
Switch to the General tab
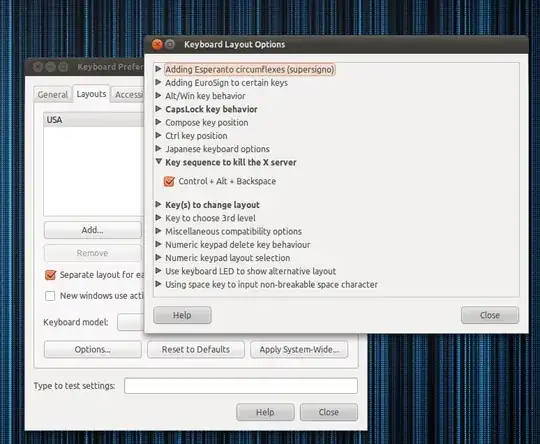tap(53, 94)
